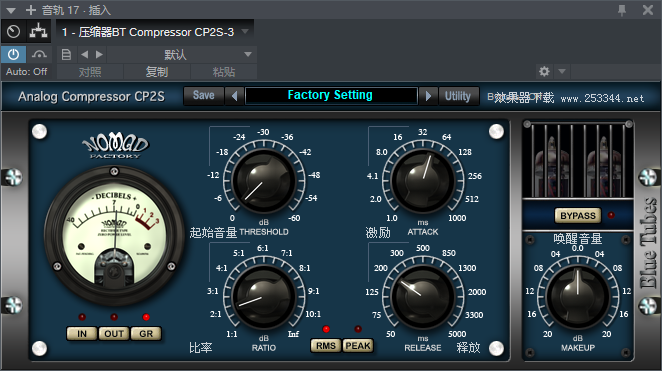Click the Inf mark on Ratio scale
Screen dimensions: 662x371
tap(293, 334)
